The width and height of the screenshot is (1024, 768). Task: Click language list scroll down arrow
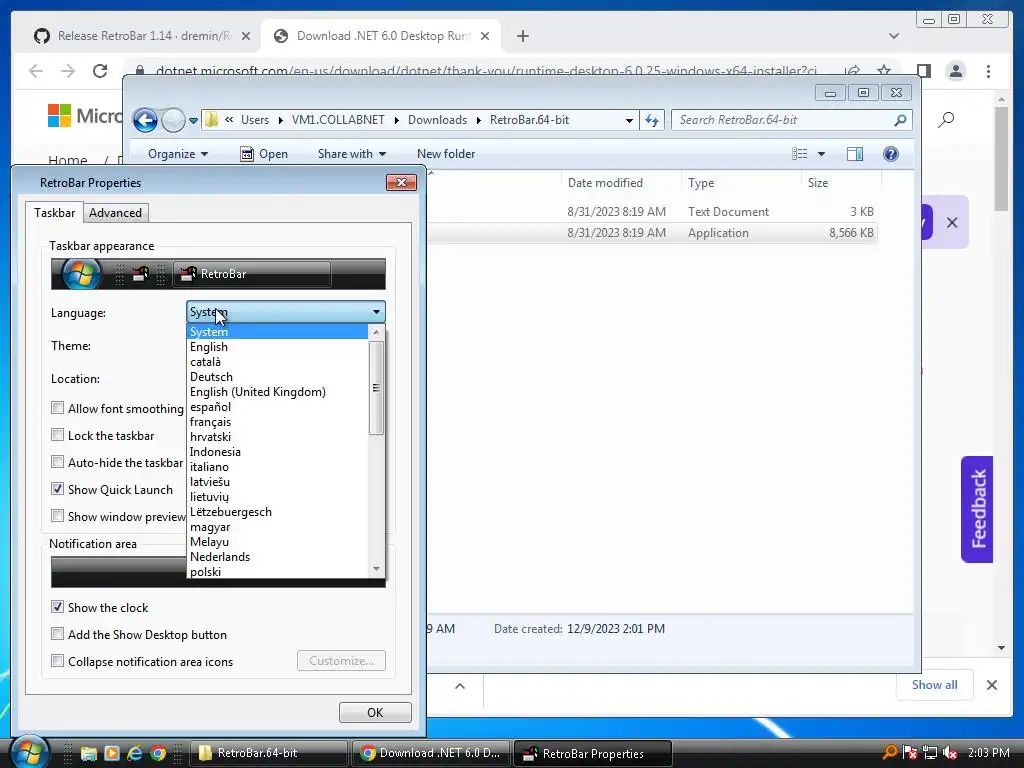click(x=376, y=569)
